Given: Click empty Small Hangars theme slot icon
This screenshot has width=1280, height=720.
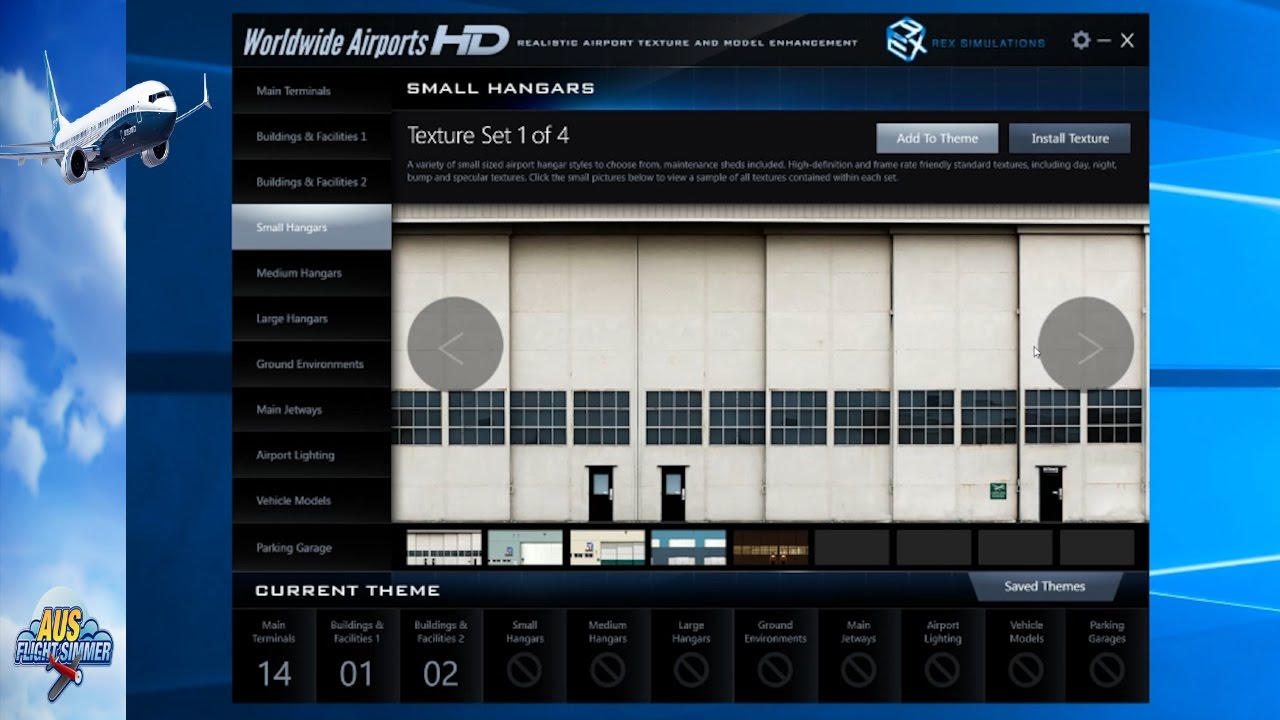Looking at the screenshot, I should tap(524, 671).
